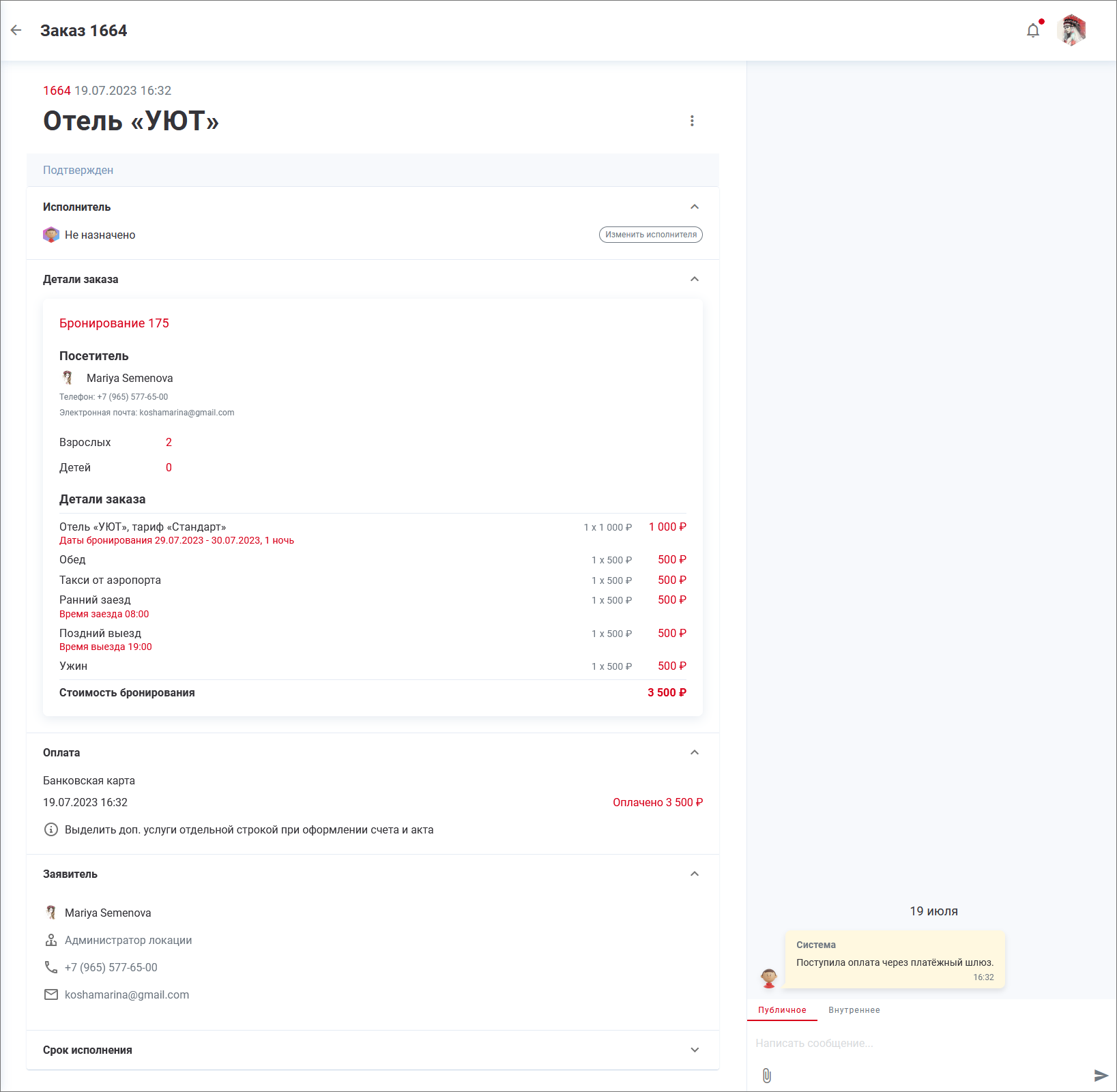Collapse the Оплата section
The image size is (1117, 1092).
pos(695,752)
